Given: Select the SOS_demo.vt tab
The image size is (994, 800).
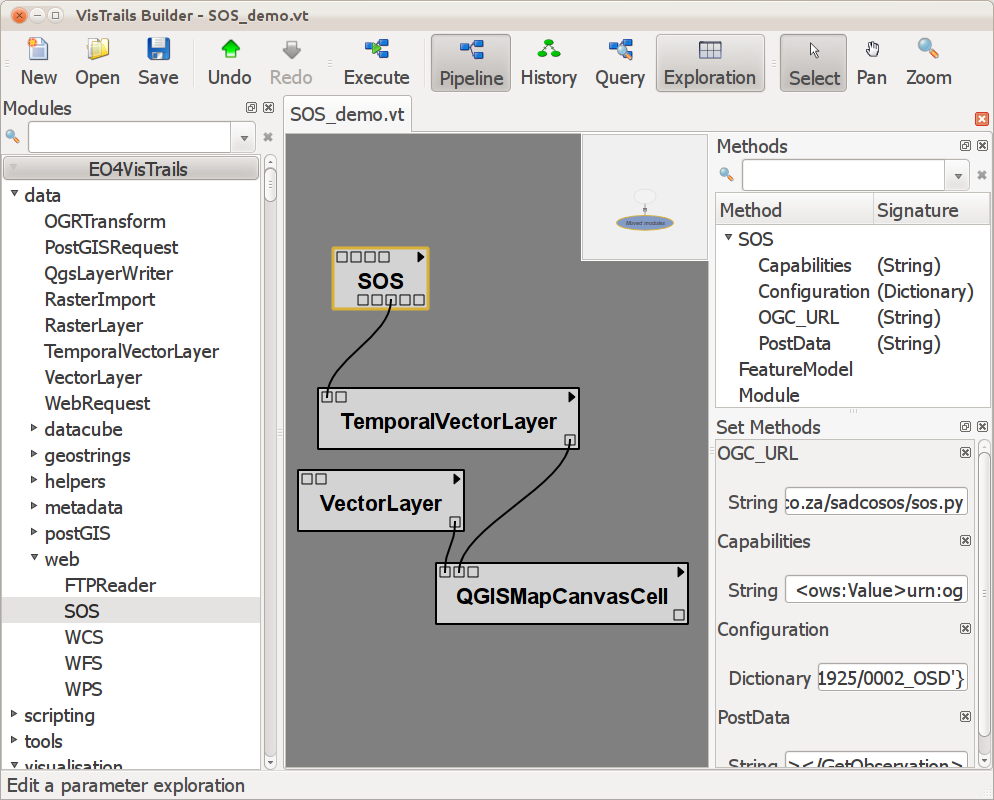Looking at the screenshot, I should pyautogui.click(x=347, y=114).
